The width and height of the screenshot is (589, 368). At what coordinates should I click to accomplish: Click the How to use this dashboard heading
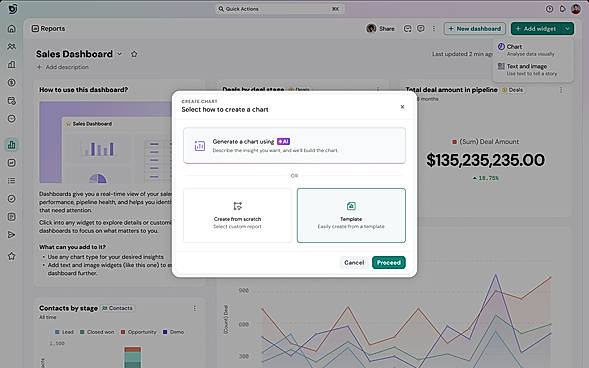tap(83, 90)
